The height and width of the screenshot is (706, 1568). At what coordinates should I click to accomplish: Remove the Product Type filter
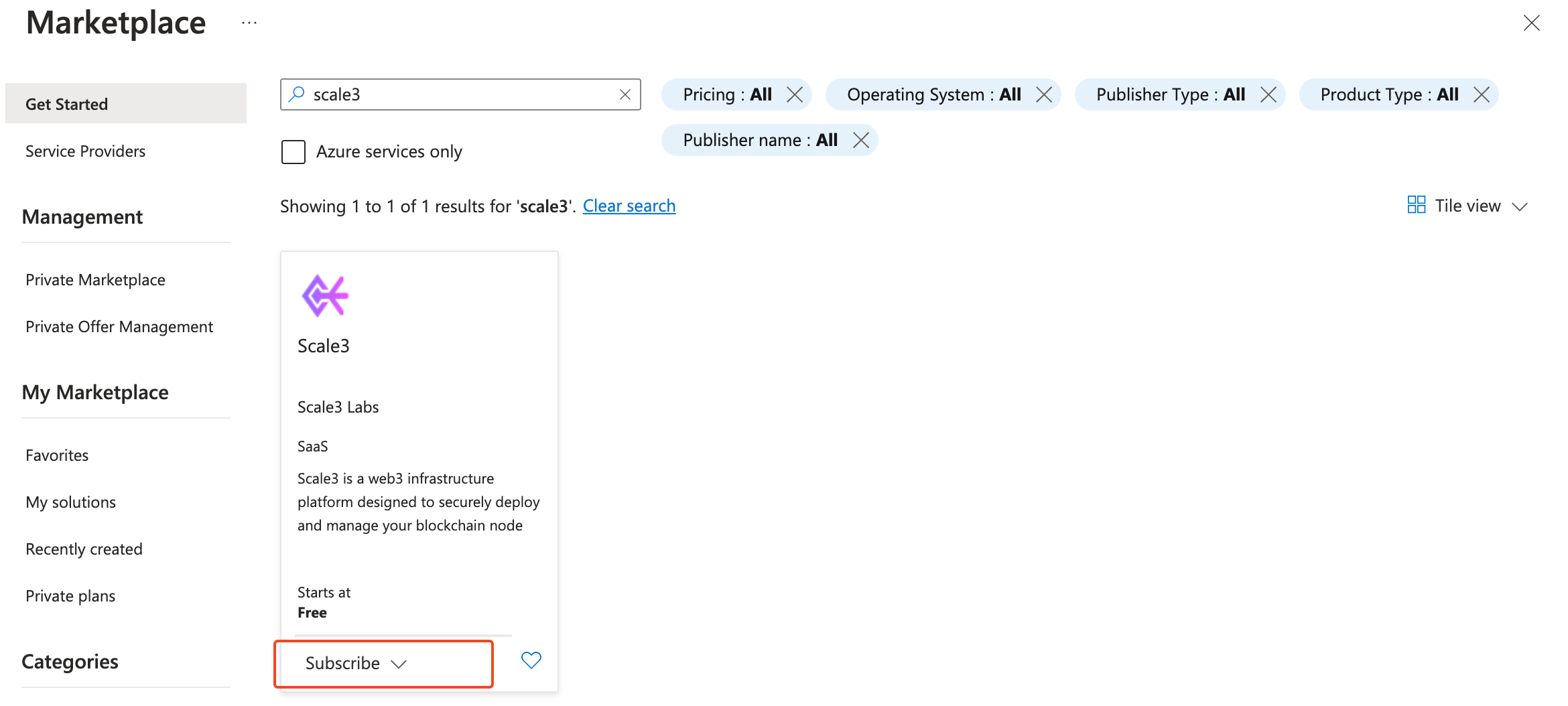[1482, 94]
